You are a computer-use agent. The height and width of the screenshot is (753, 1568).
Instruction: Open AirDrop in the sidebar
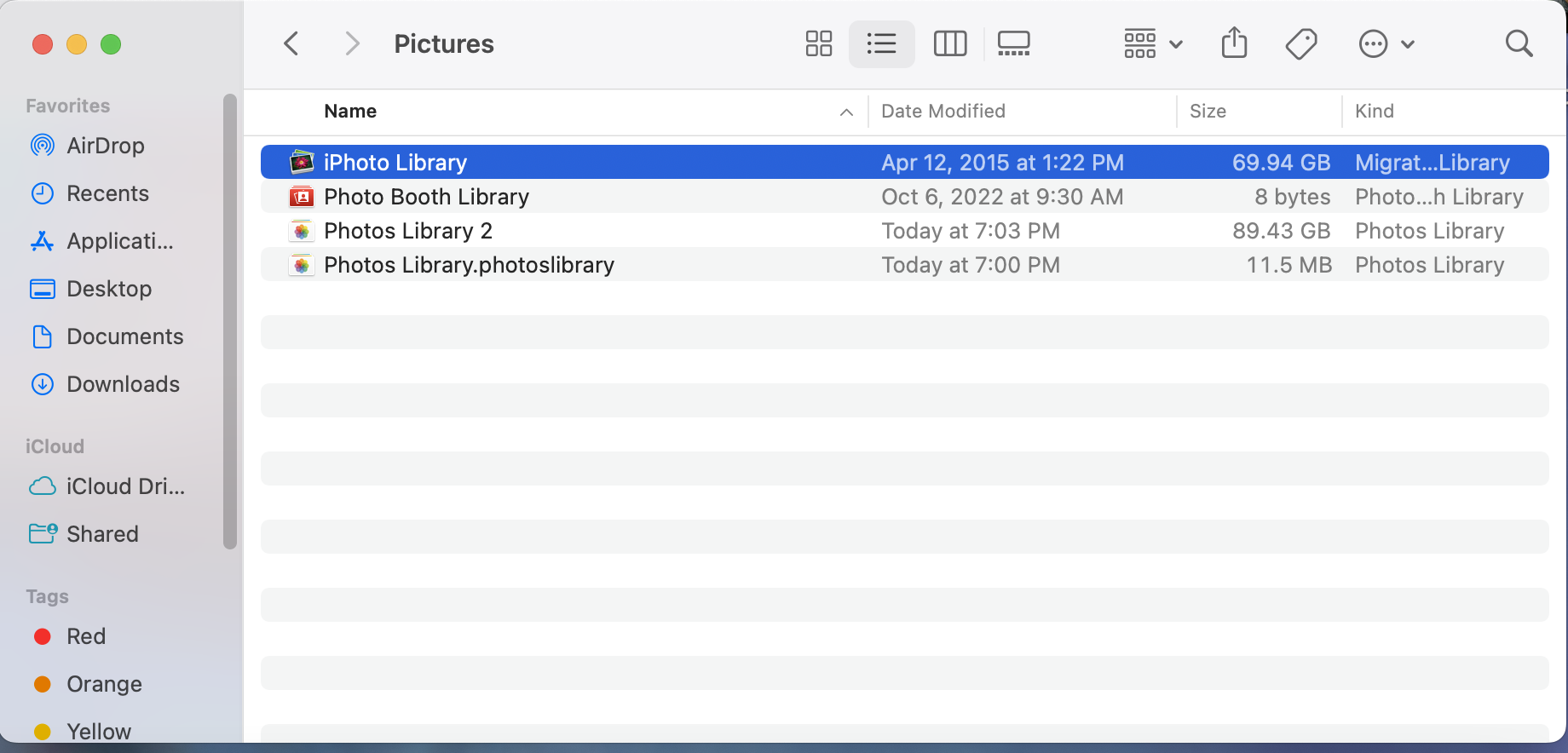point(105,146)
